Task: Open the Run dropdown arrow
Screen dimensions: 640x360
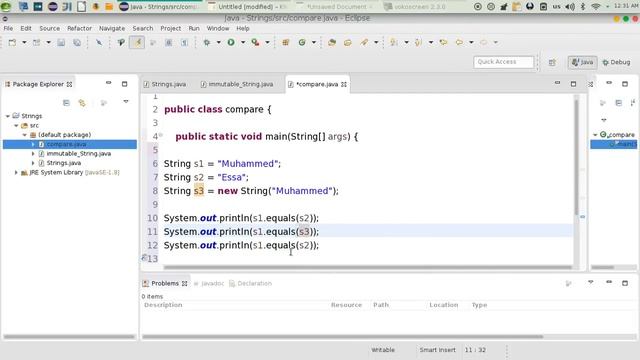Action: click(243, 42)
